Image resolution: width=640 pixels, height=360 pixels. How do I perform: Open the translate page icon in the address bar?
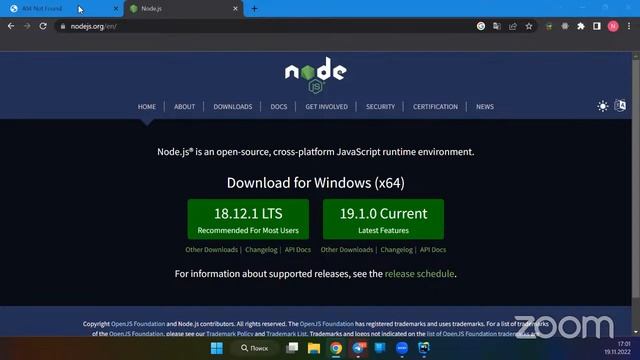[x=497, y=26]
